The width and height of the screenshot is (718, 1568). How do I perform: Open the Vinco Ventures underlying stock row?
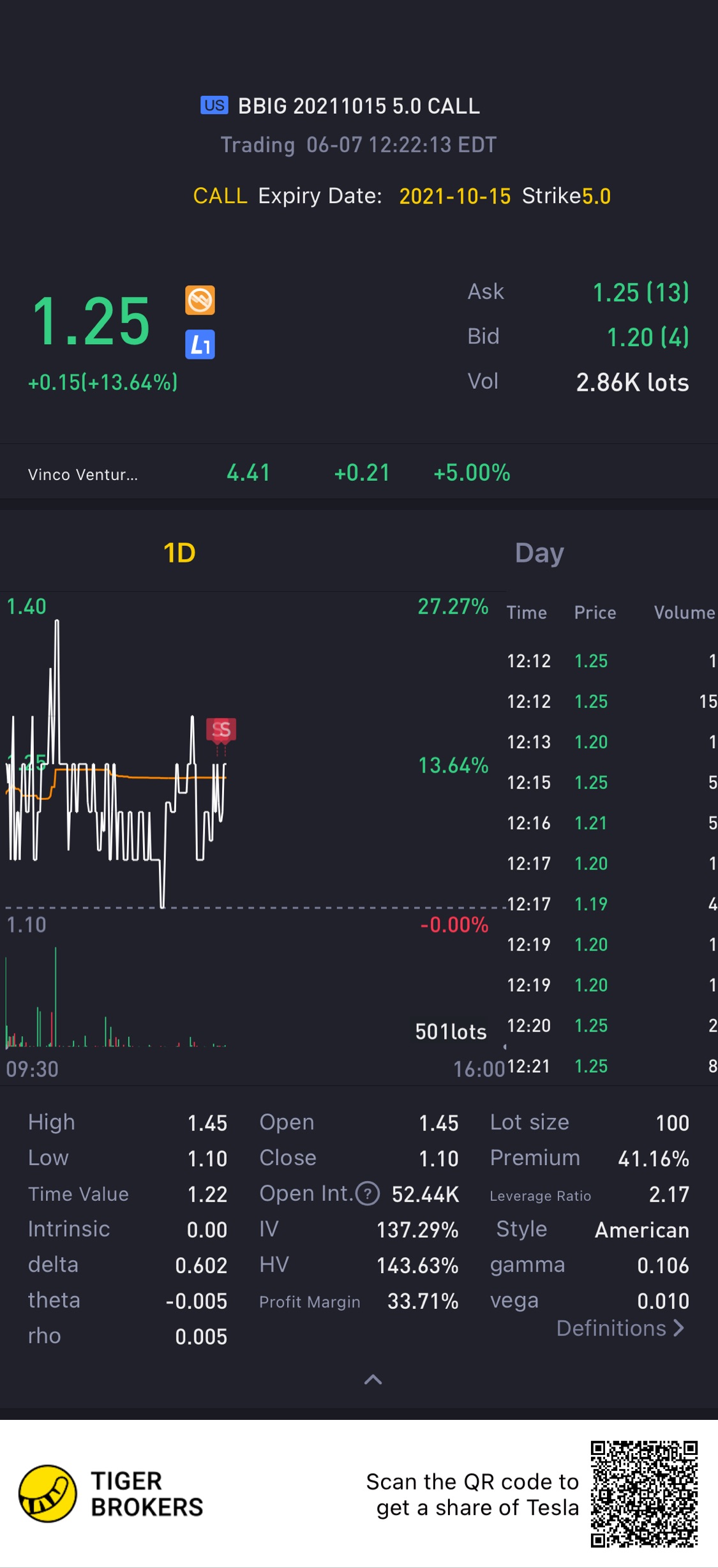click(268, 473)
